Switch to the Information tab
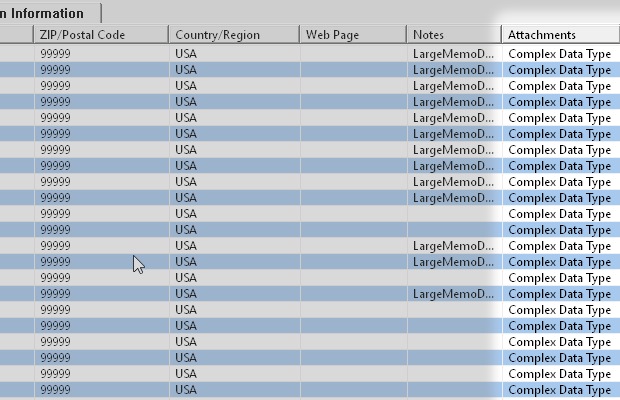 coord(48,13)
